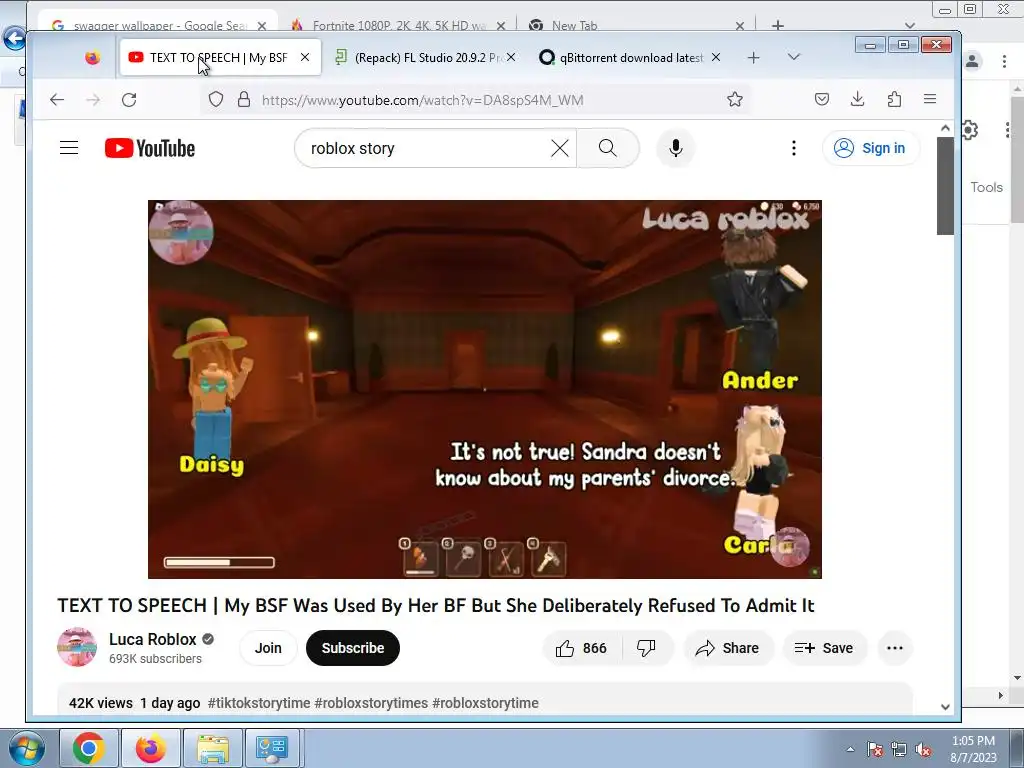Click the muted volume tray icon
Screen dimensions: 1024x768
923,750
